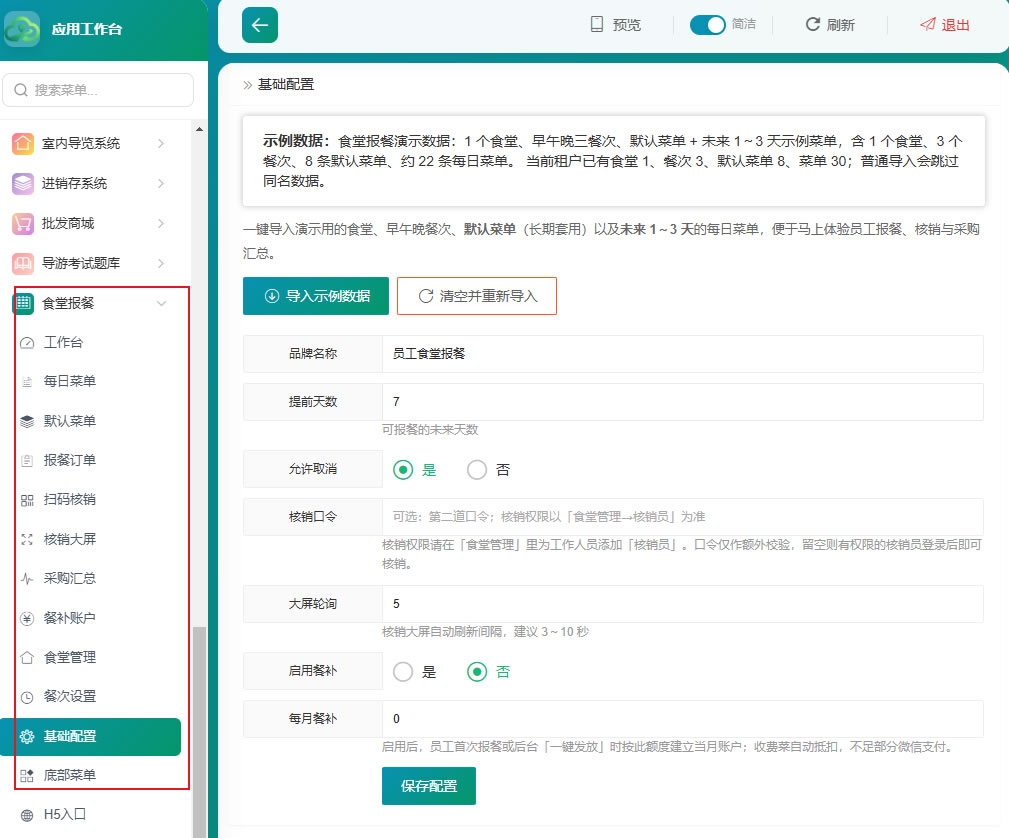Select the 批发商城 shopping cart icon
This screenshot has height=838, width=1009.
click(23, 223)
